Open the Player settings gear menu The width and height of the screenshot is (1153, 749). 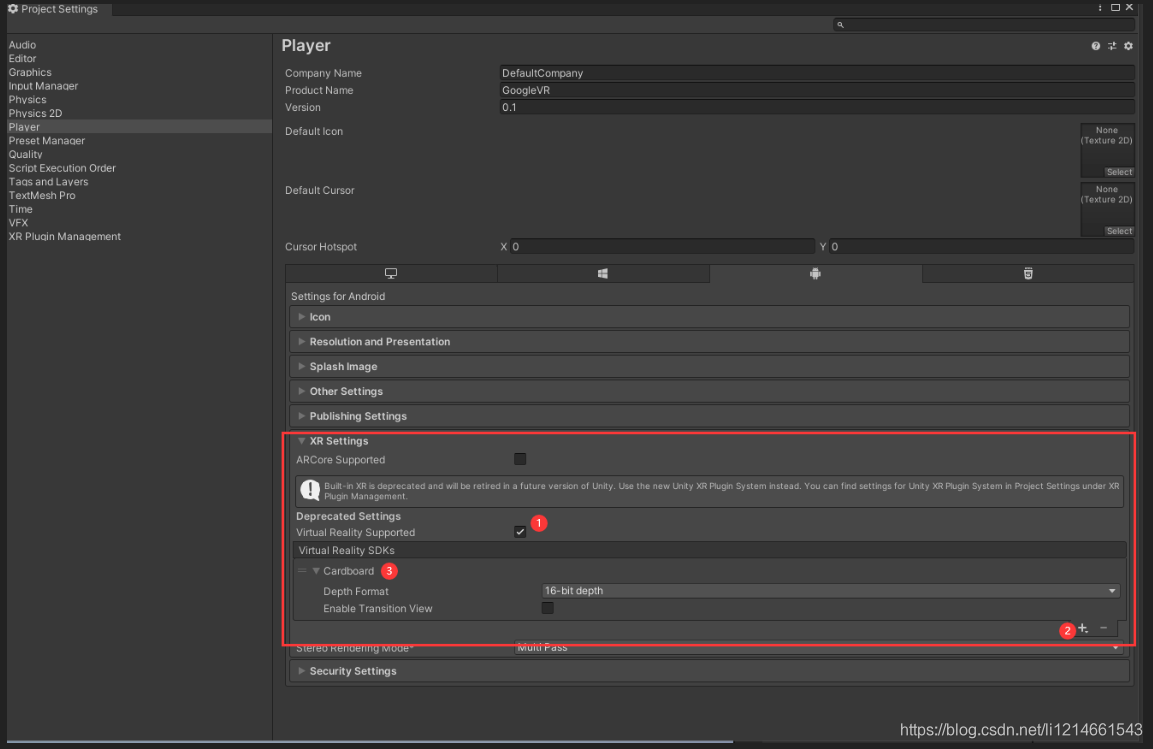1128,45
